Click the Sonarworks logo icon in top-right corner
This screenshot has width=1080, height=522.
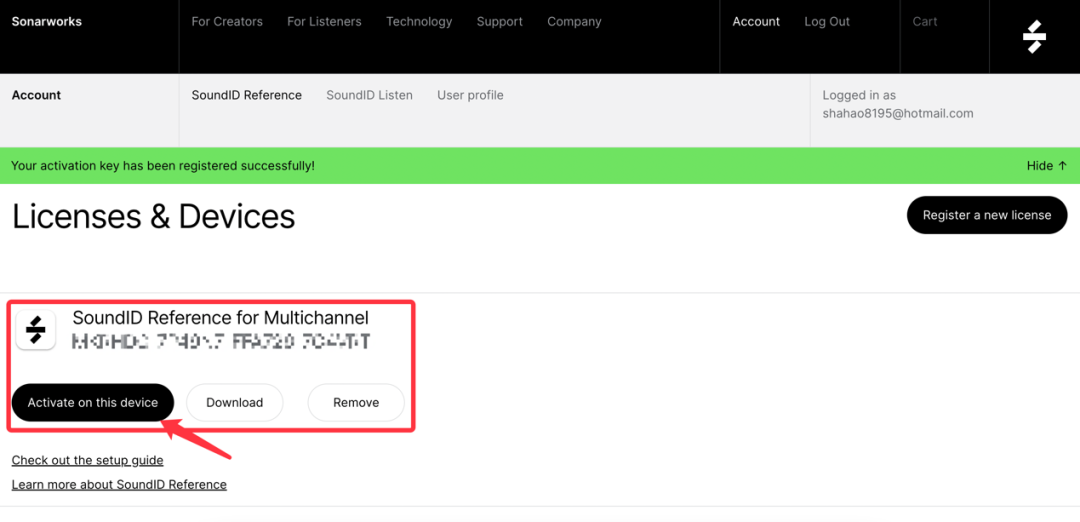point(1034,37)
